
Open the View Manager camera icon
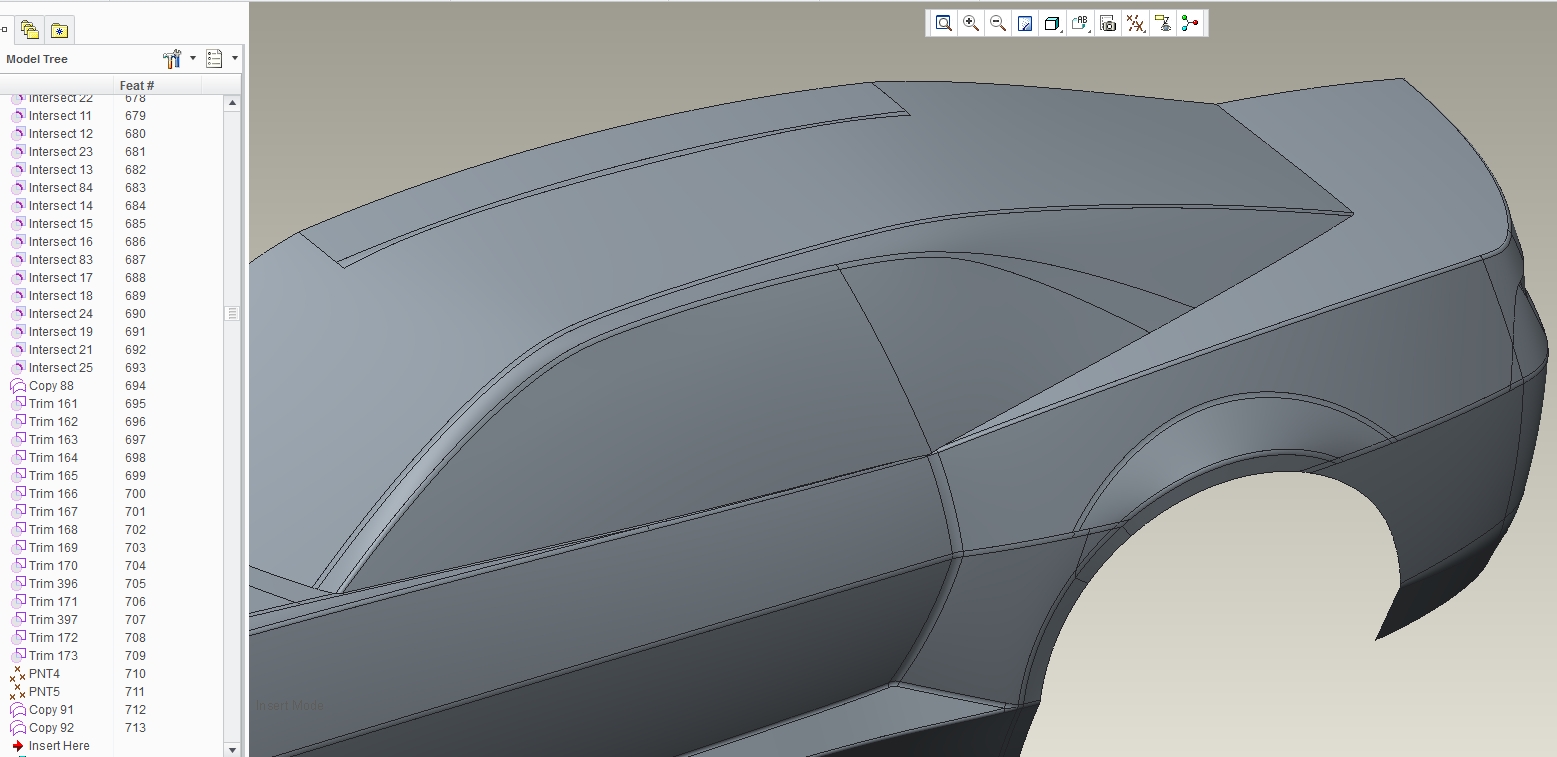[x=1107, y=23]
